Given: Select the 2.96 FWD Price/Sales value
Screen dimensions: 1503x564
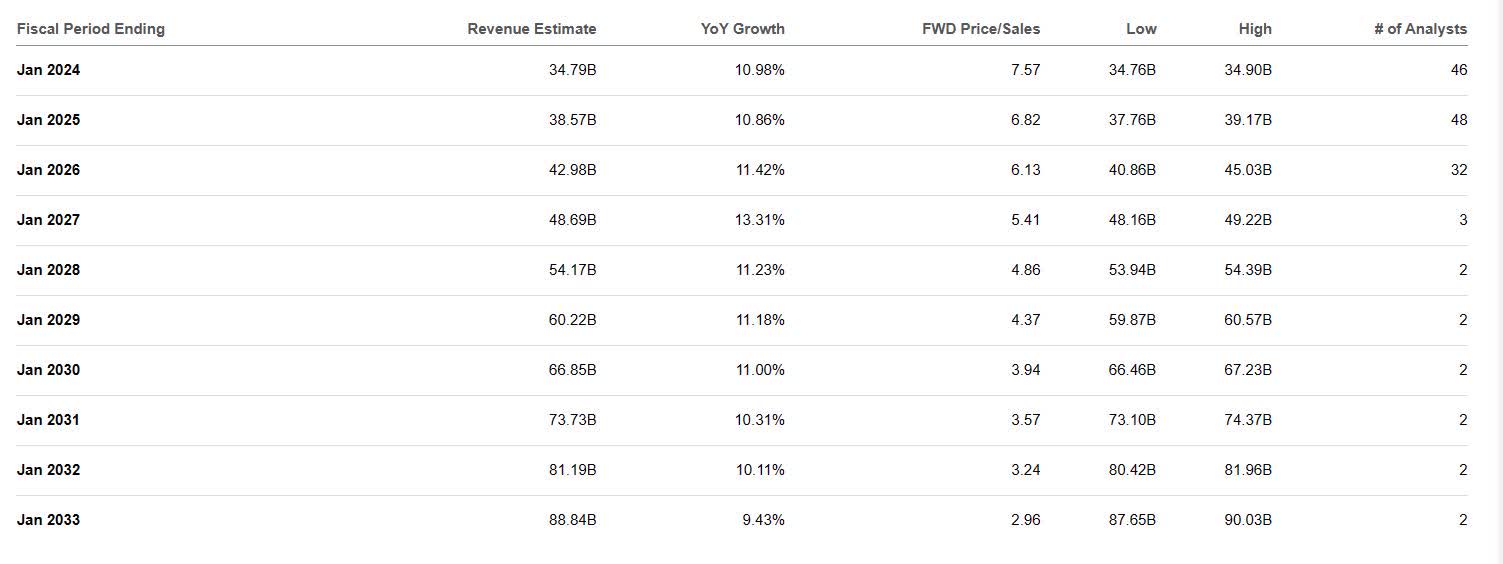Looking at the screenshot, I should [1025, 520].
